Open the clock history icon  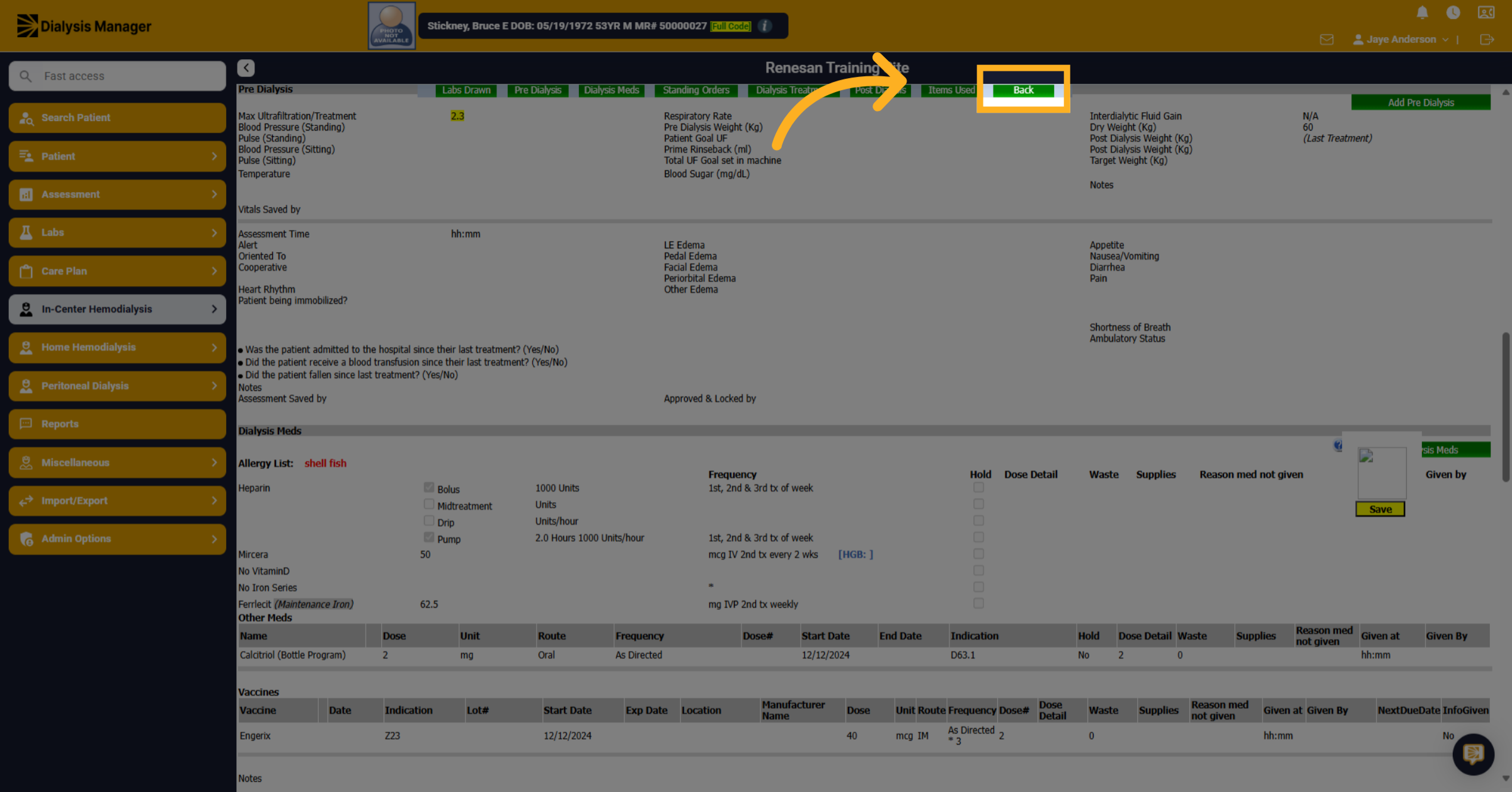[x=1453, y=12]
